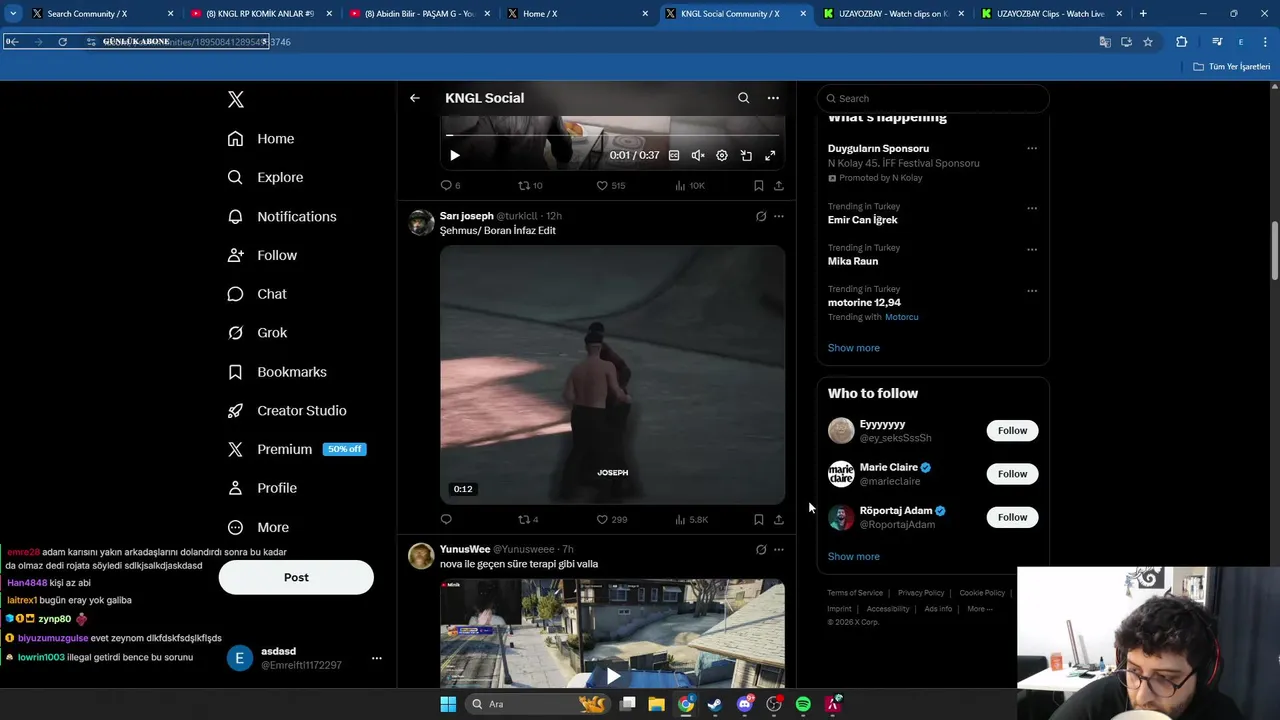
Task: Open playback settings gear on top video
Action: 722,155
